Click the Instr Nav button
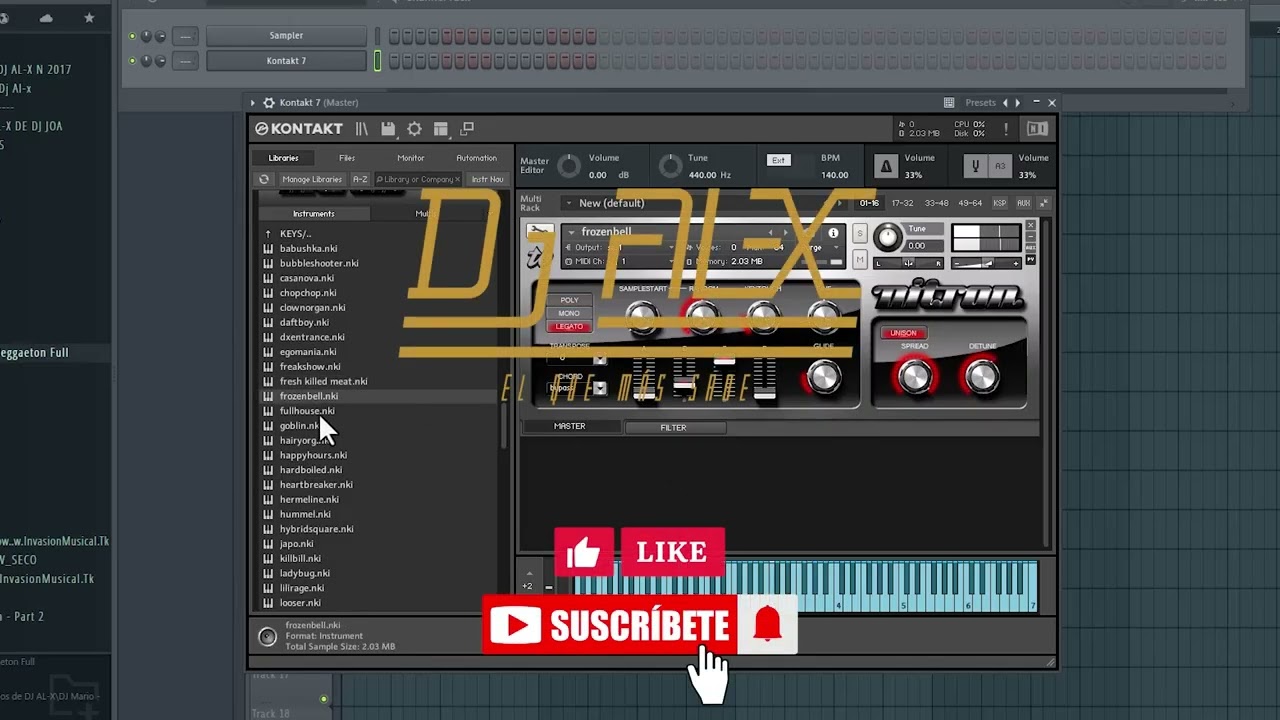This screenshot has width=1280, height=720. tap(487, 179)
